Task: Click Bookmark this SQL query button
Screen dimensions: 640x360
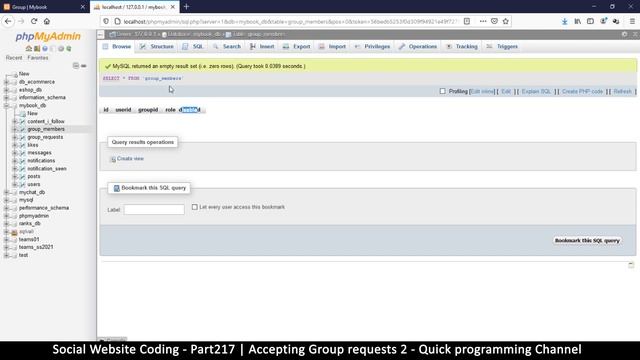Action: pos(587,241)
